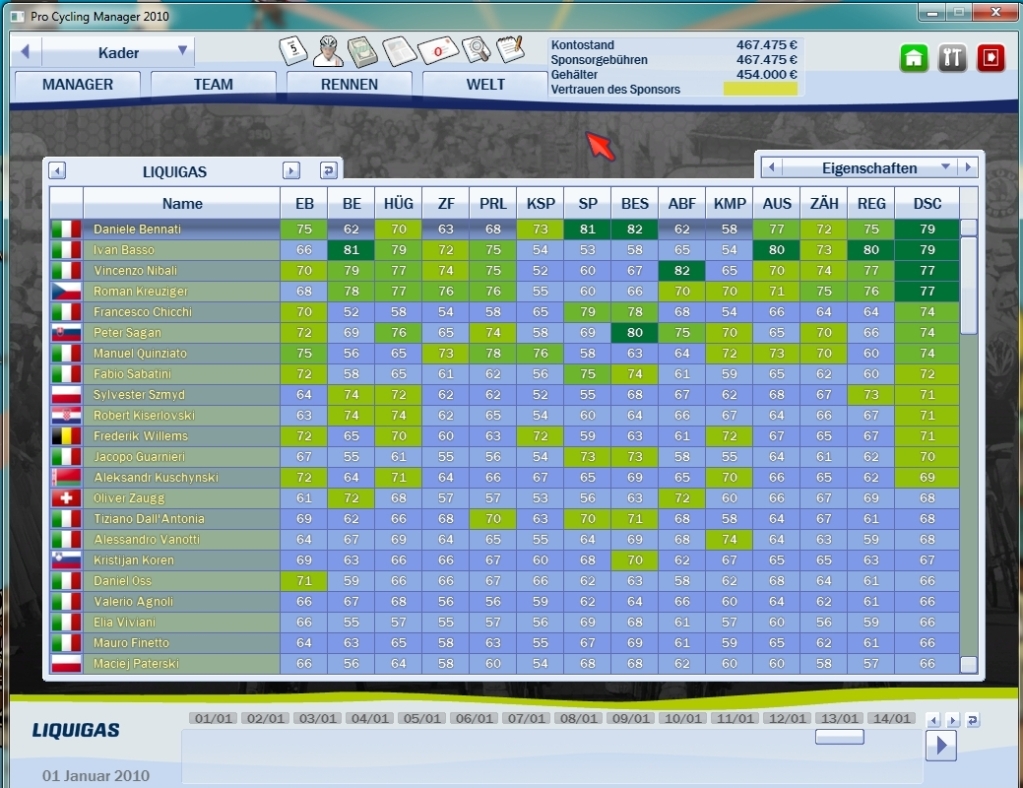Click the Vertrauen des Sponsors yellow bar

pyautogui.click(x=761, y=89)
